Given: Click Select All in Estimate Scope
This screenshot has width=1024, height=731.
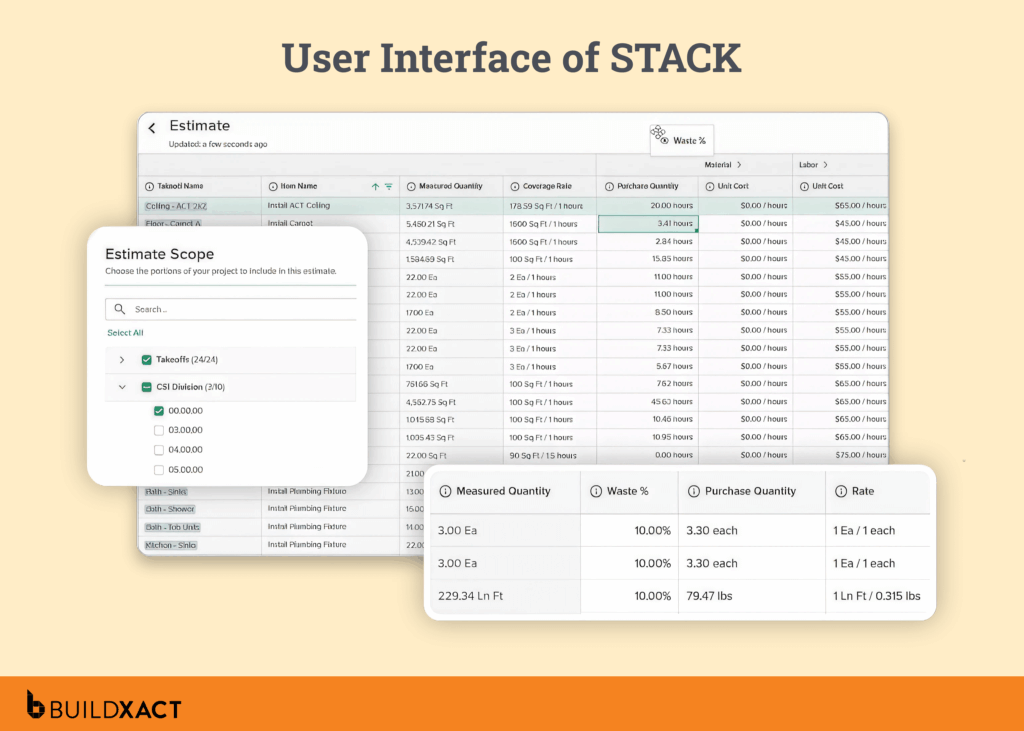Looking at the screenshot, I should [125, 332].
